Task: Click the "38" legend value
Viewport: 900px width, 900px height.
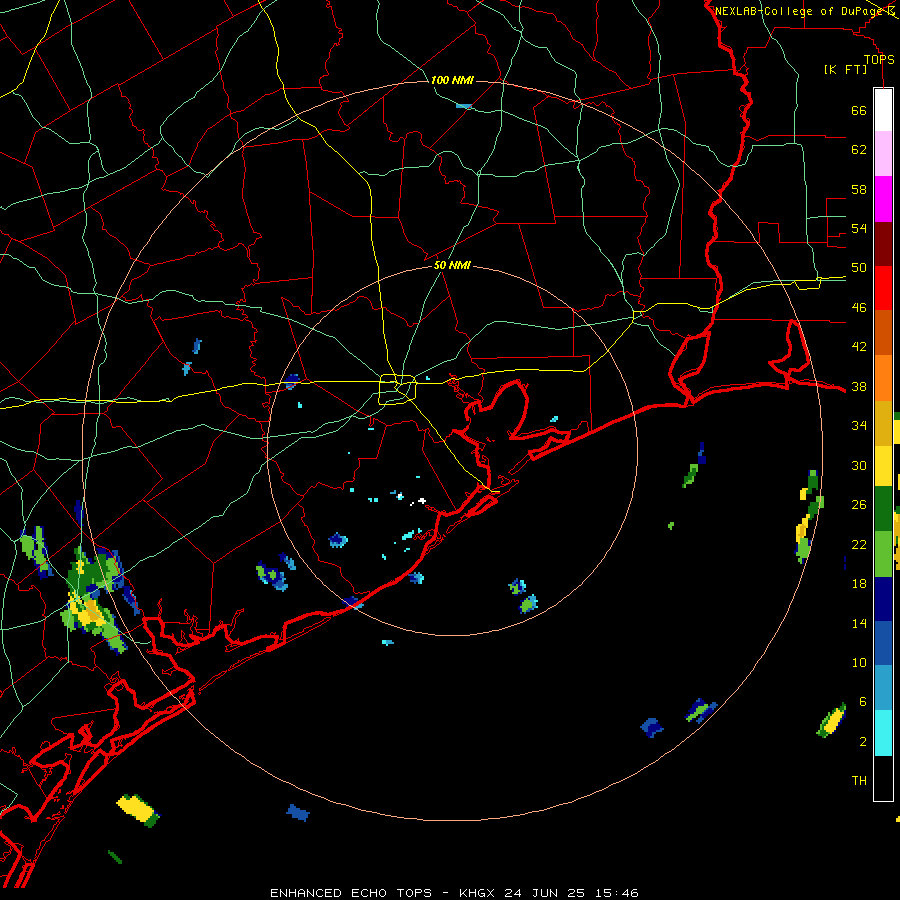Action: [x=859, y=386]
